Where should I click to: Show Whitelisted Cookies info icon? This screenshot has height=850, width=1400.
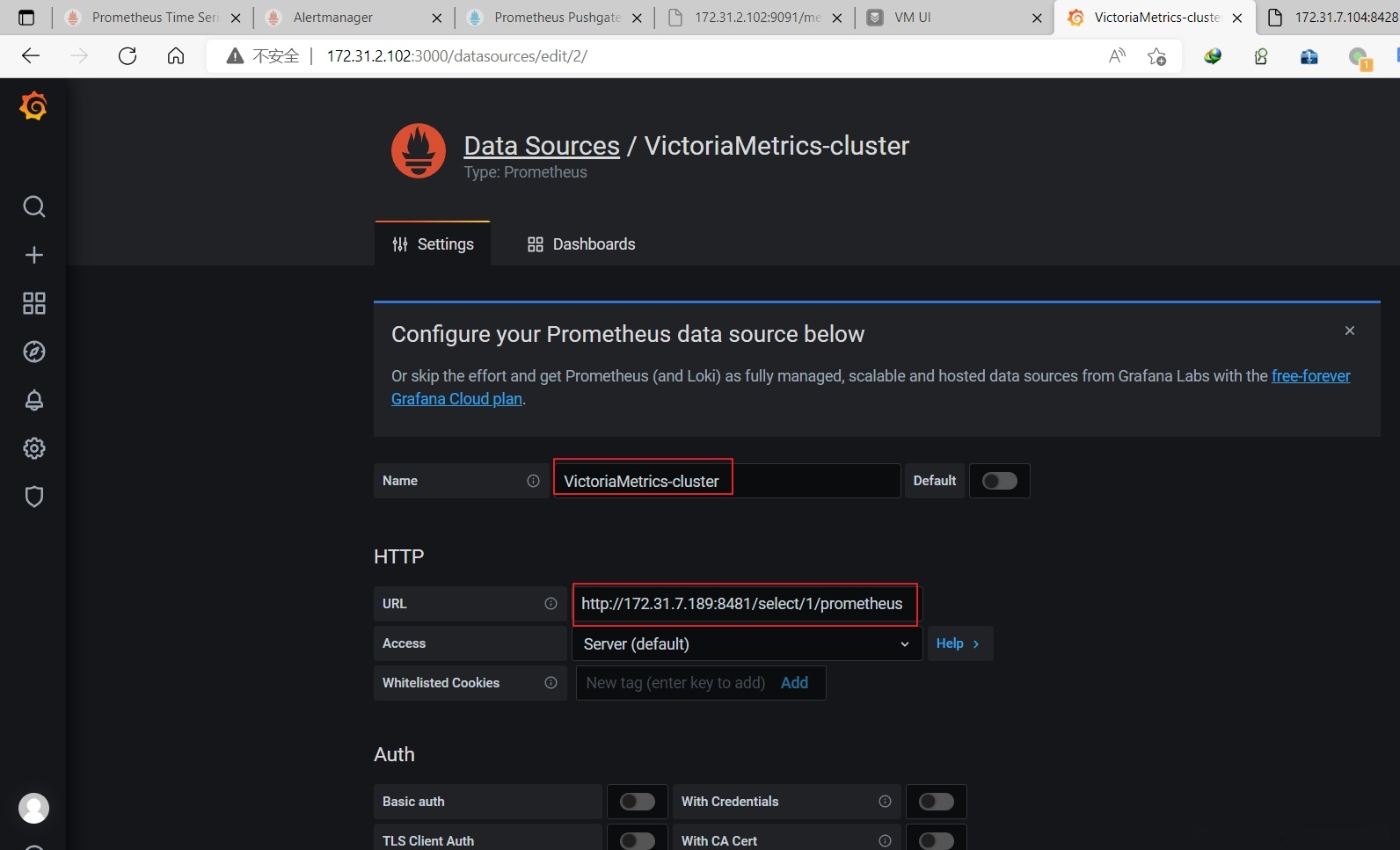551,683
